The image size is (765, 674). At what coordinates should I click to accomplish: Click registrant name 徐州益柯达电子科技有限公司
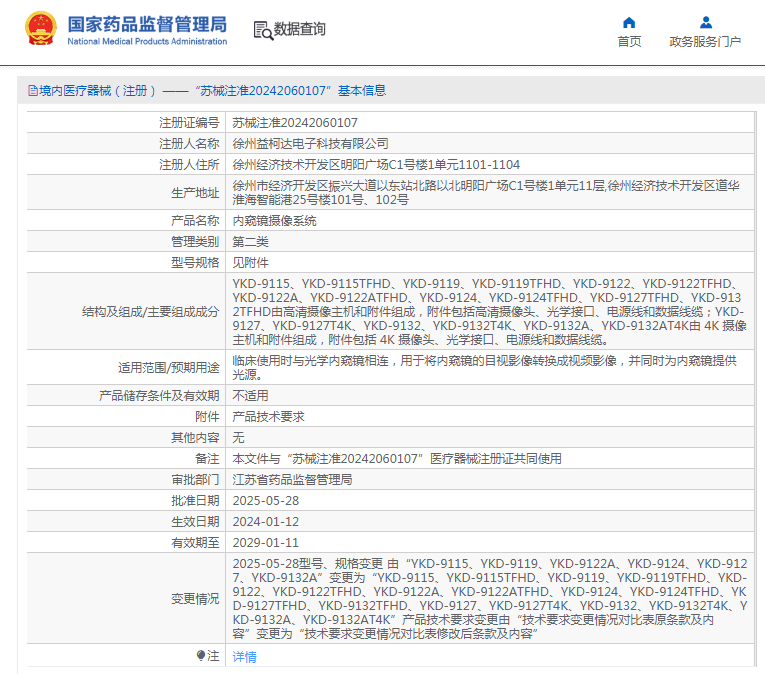[310, 143]
